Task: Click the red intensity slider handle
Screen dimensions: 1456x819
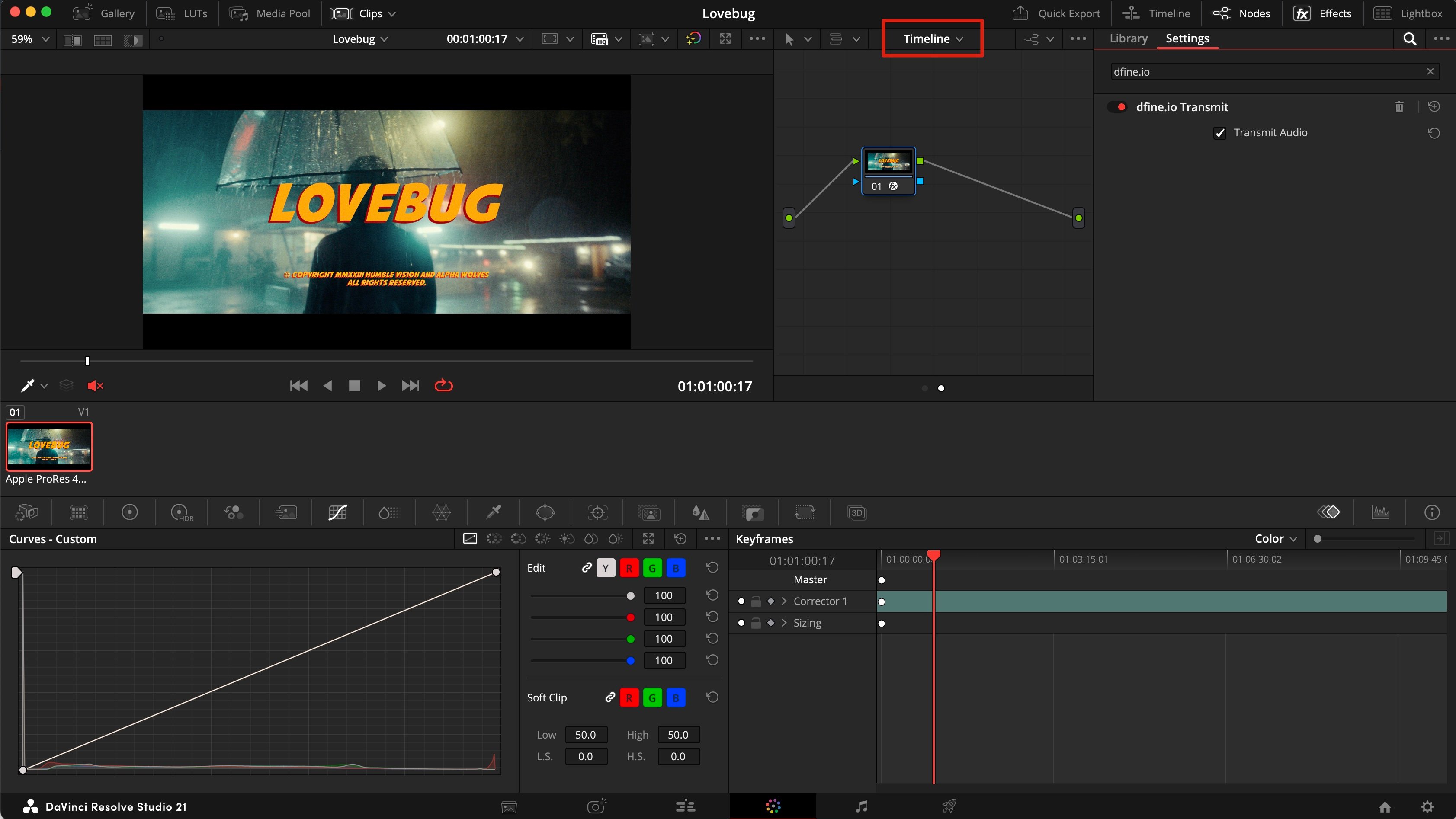Action: tap(630, 617)
